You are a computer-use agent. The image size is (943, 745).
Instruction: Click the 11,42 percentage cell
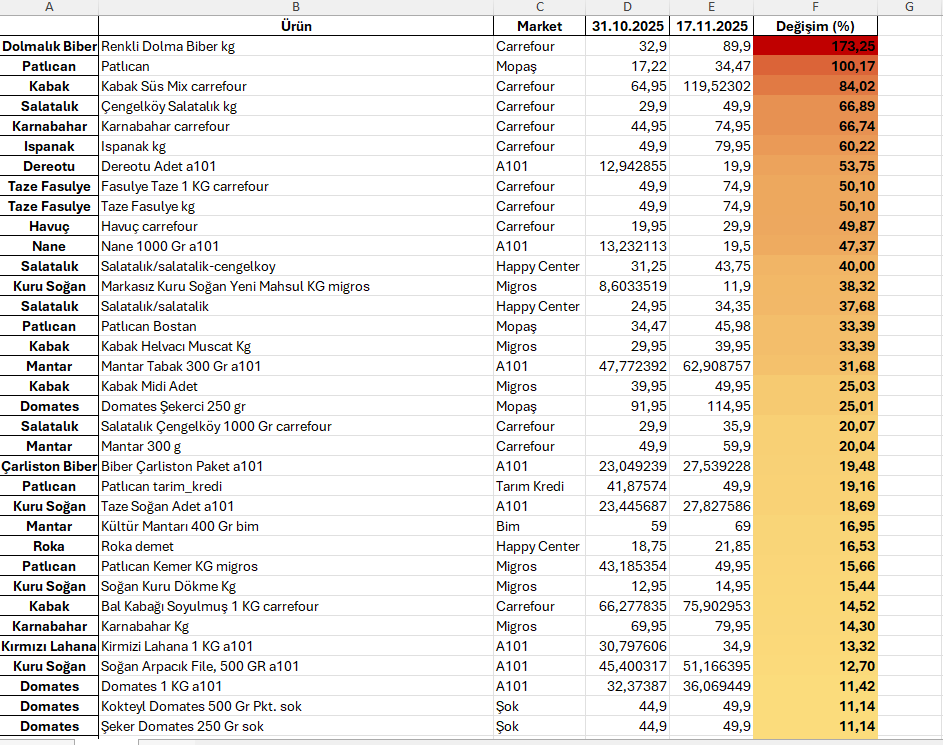816,686
